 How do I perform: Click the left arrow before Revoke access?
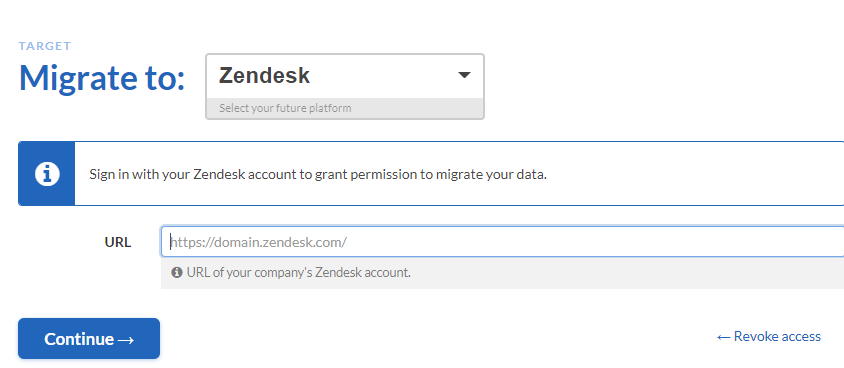point(723,337)
